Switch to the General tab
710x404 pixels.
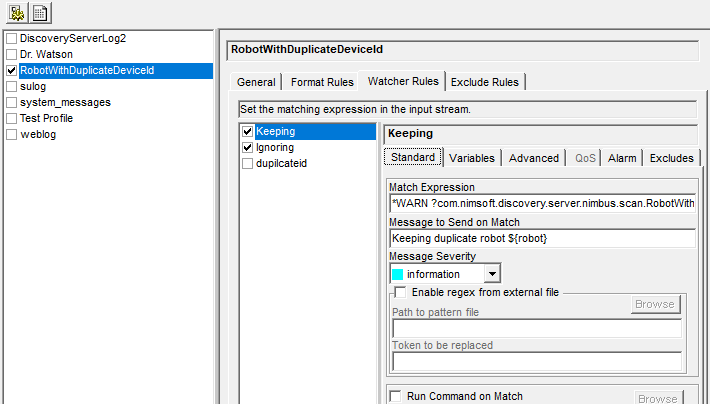[x=256, y=82]
